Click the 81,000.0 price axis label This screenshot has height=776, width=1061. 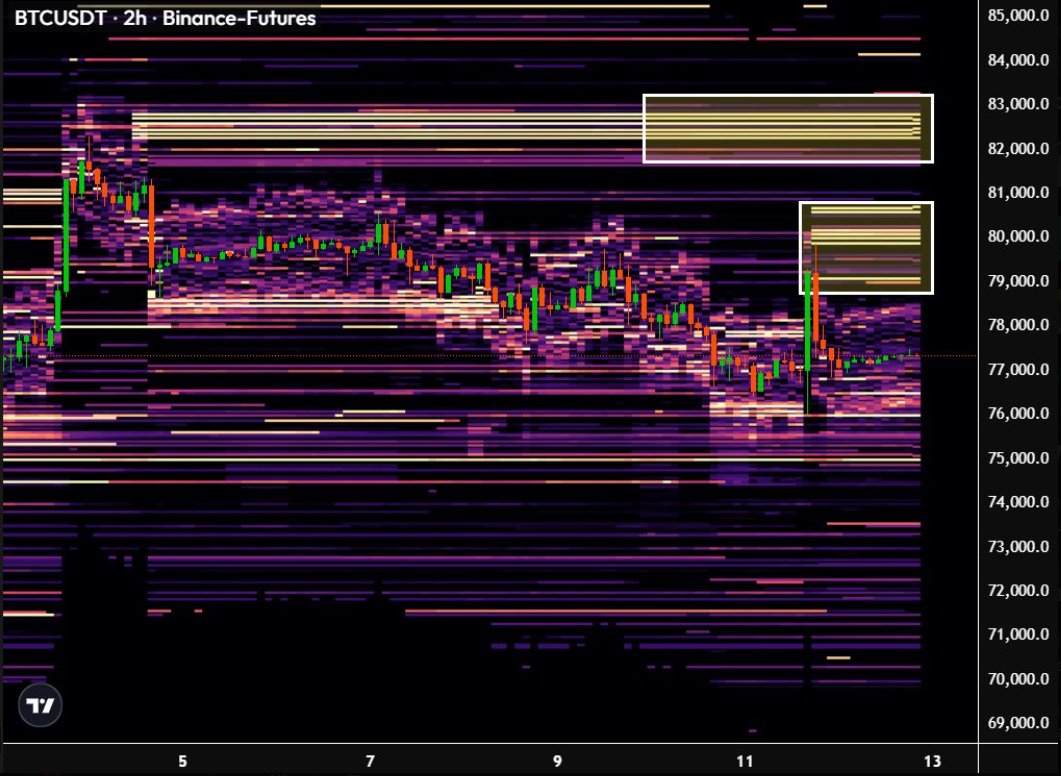(1018, 193)
